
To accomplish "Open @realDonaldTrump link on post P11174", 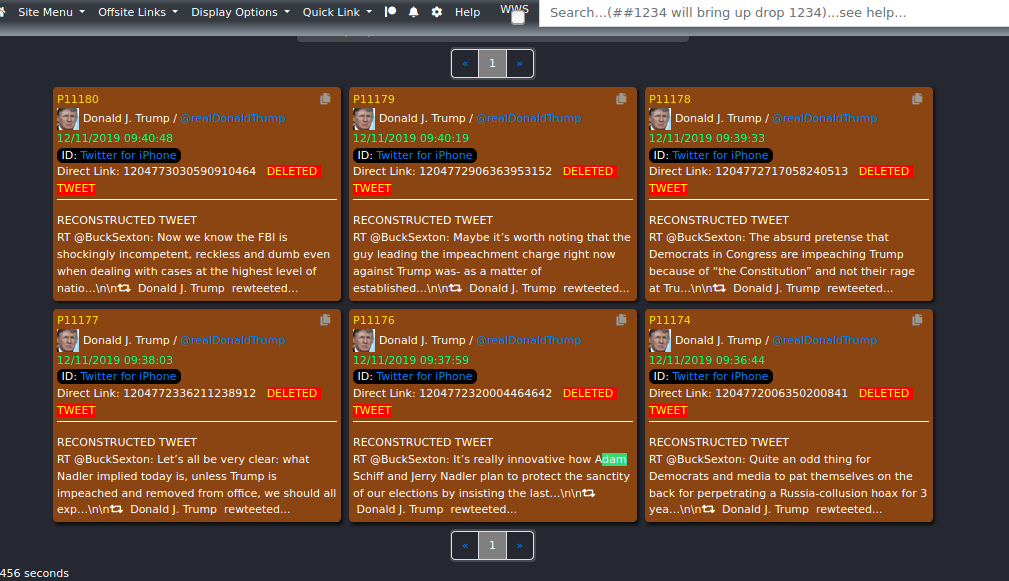I will pos(825,340).
